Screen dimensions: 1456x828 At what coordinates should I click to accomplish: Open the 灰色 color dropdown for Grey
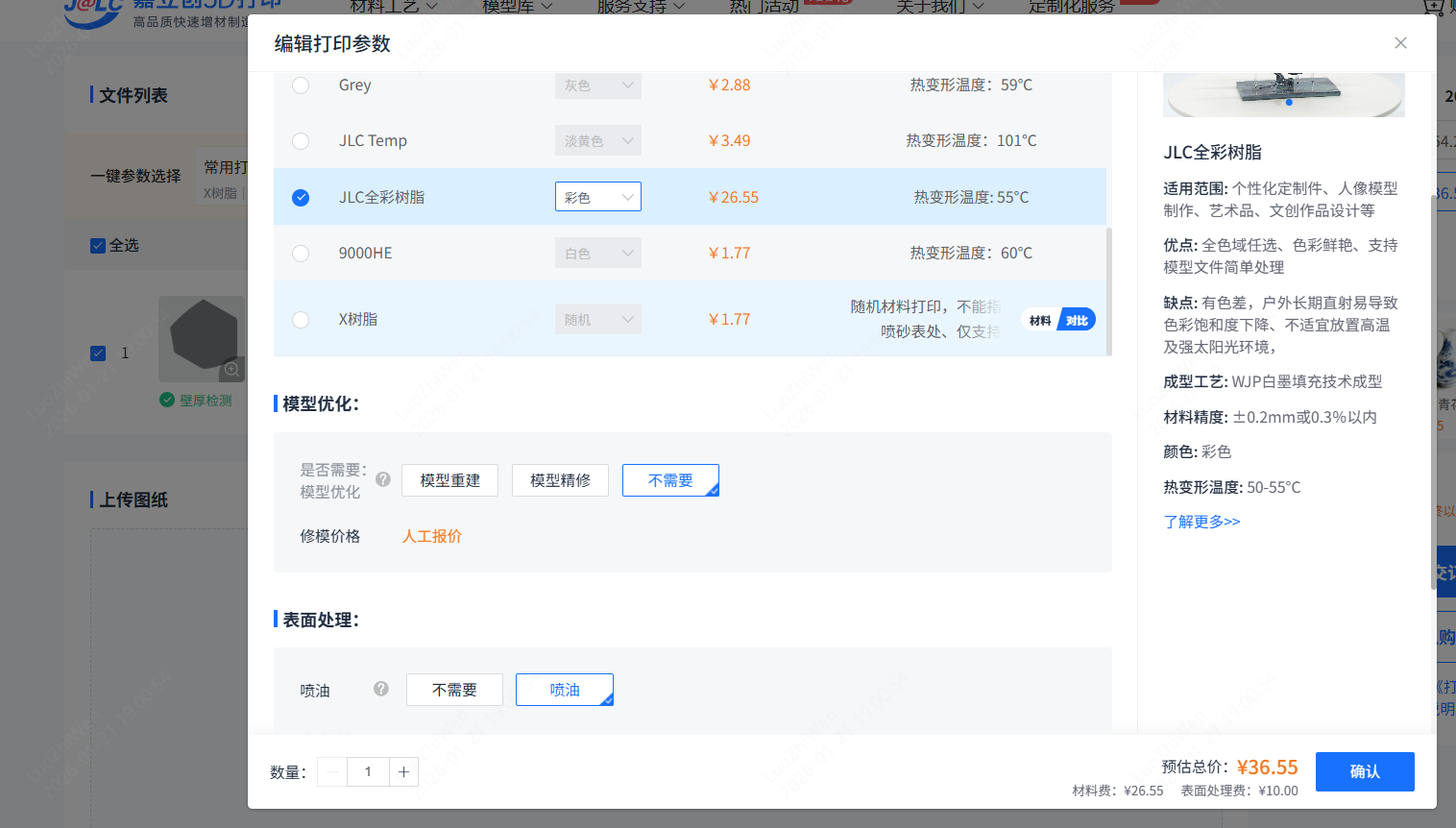tap(598, 85)
